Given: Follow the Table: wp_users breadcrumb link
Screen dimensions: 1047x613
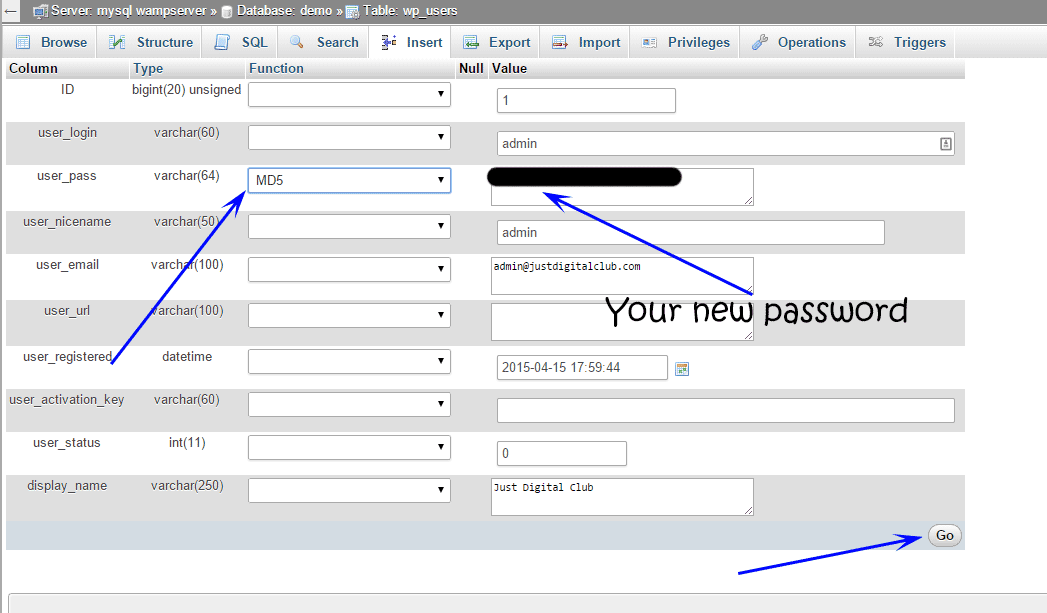Looking at the screenshot, I should click(410, 11).
